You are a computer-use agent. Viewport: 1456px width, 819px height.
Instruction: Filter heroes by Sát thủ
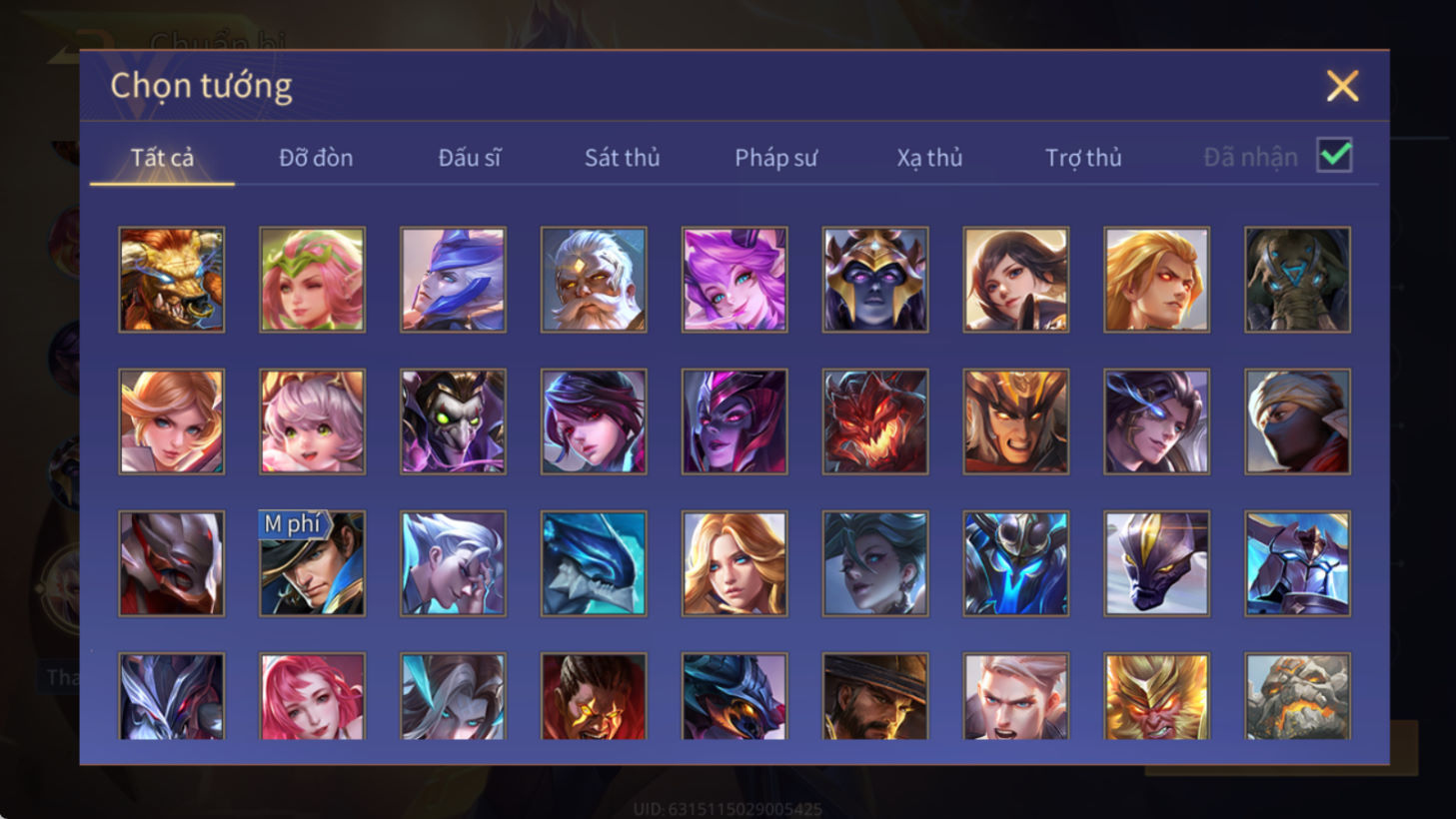(623, 158)
